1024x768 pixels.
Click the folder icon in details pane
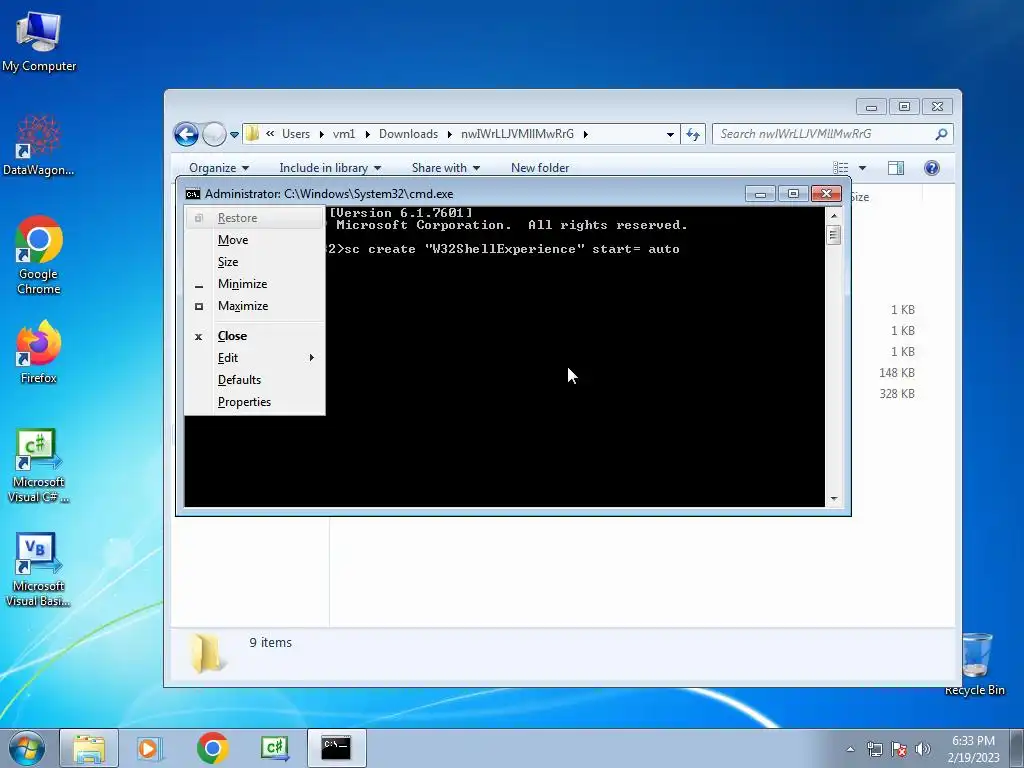[x=206, y=653]
